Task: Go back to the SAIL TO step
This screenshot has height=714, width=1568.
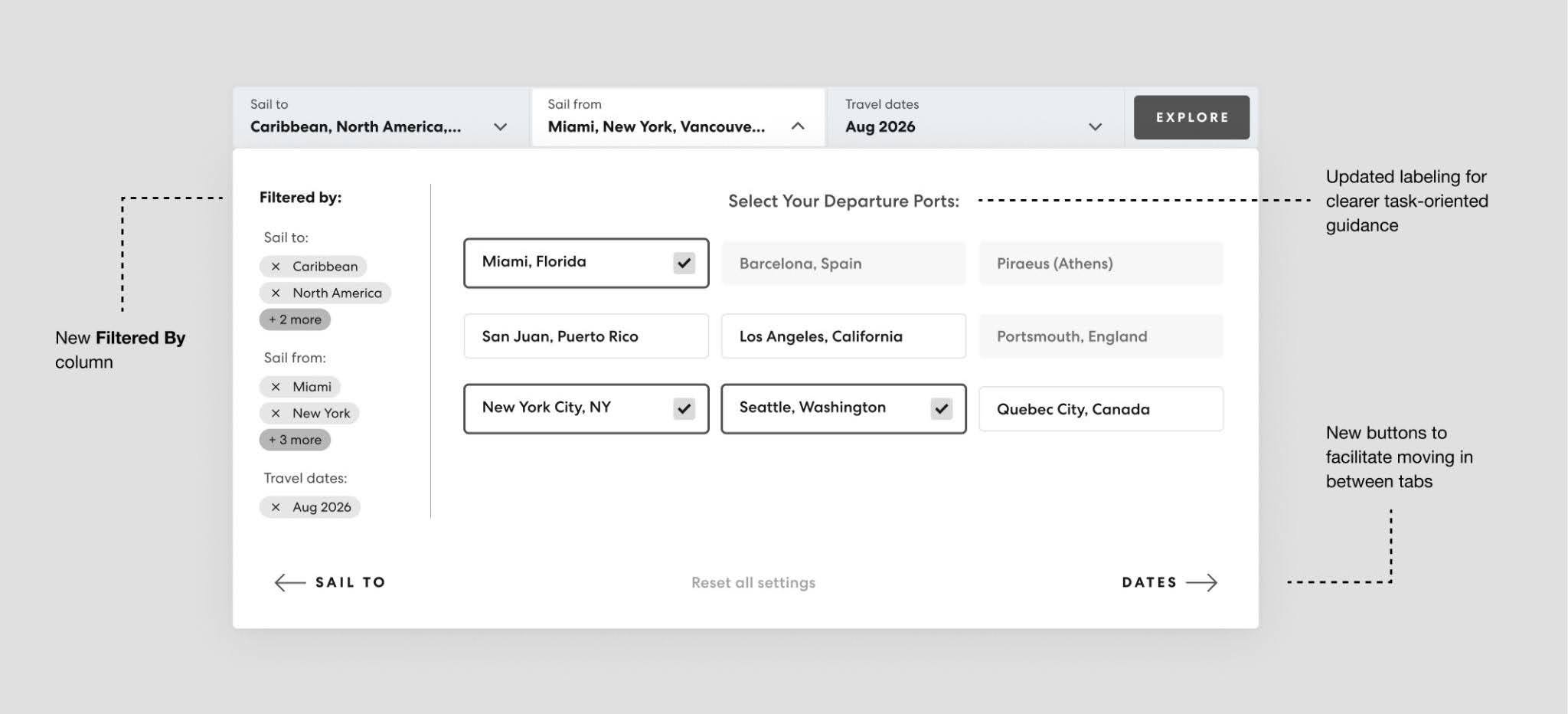Action: pyautogui.click(x=330, y=583)
